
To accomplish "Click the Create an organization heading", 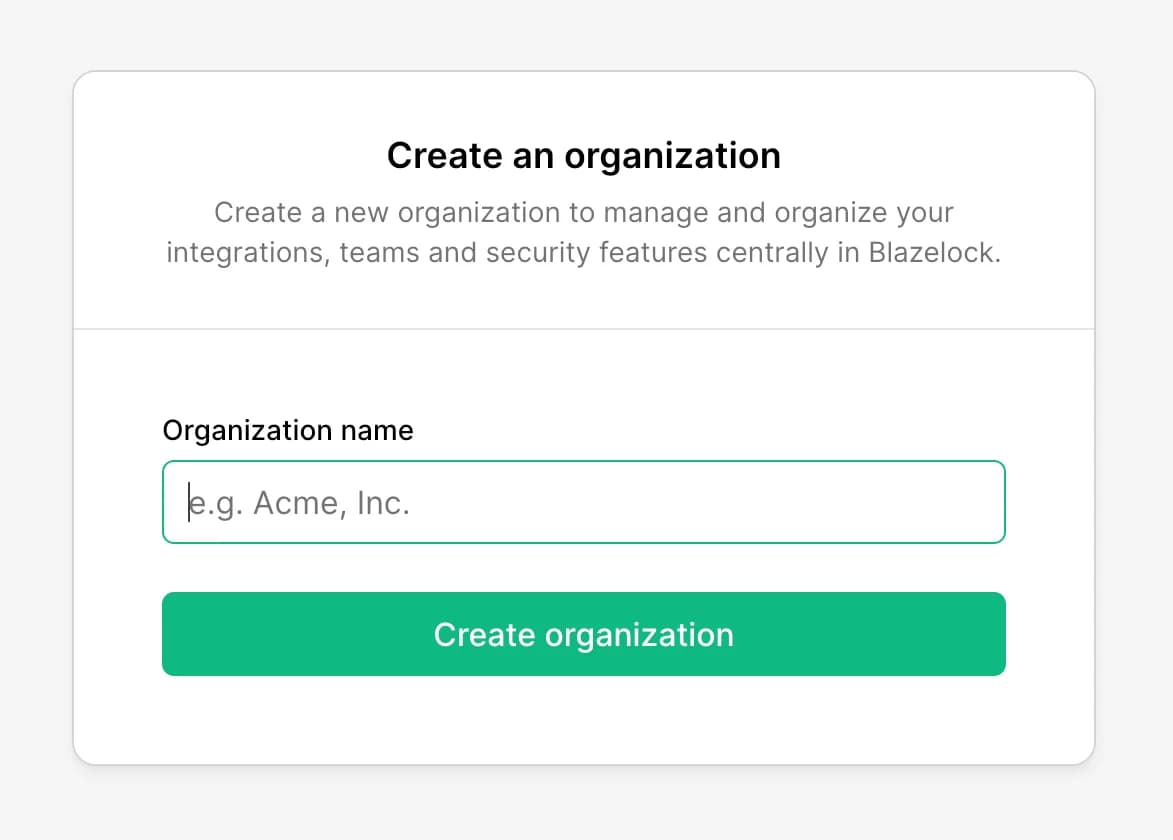I will coord(584,155).
